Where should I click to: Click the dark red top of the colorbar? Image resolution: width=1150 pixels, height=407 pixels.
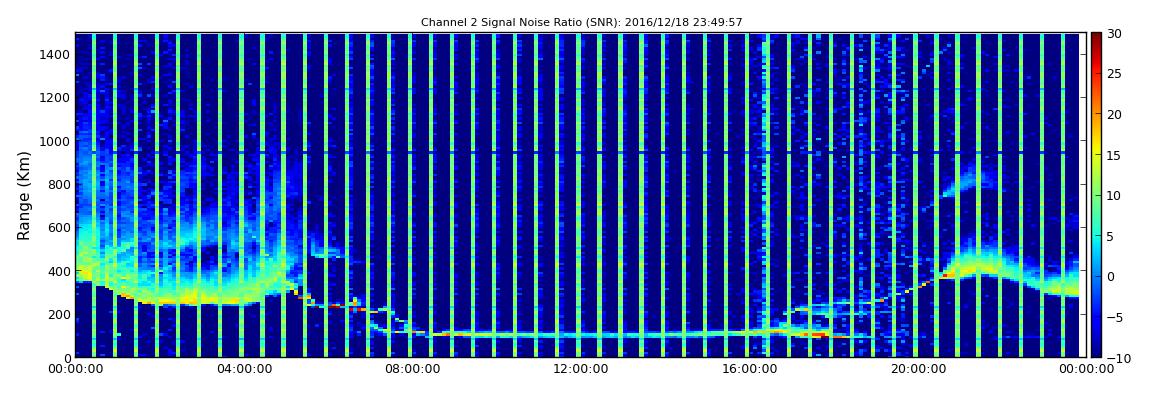point(1096,38)
